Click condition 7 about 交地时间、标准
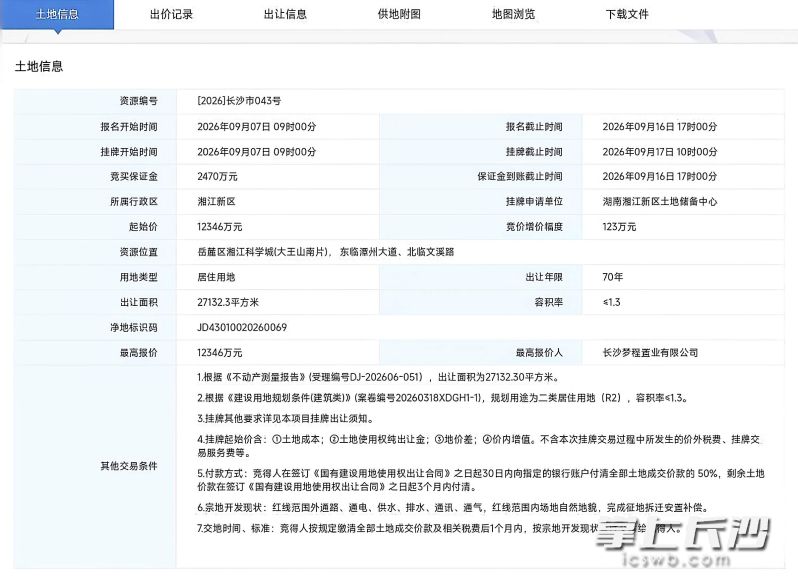Image resolution: width=798 pixels, height=578 pixels. point(439,529)
